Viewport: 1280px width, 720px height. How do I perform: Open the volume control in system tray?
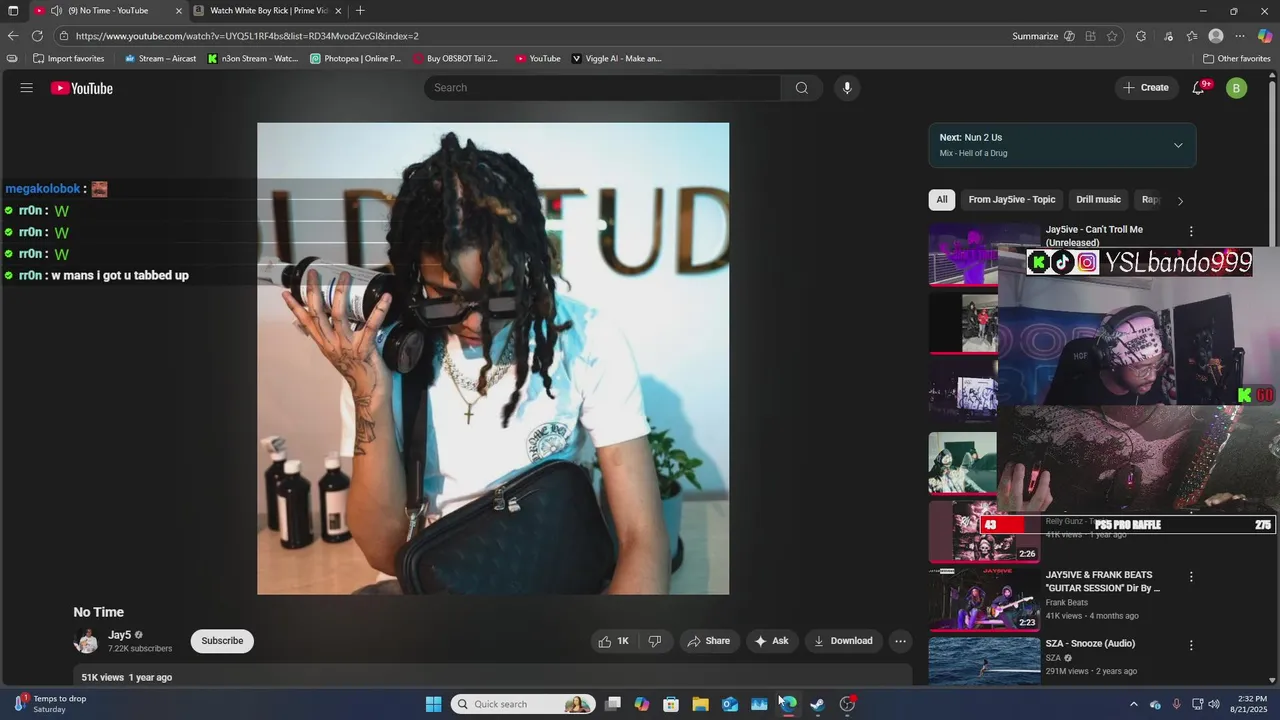pyautogui.click(x=1214, y=704)
